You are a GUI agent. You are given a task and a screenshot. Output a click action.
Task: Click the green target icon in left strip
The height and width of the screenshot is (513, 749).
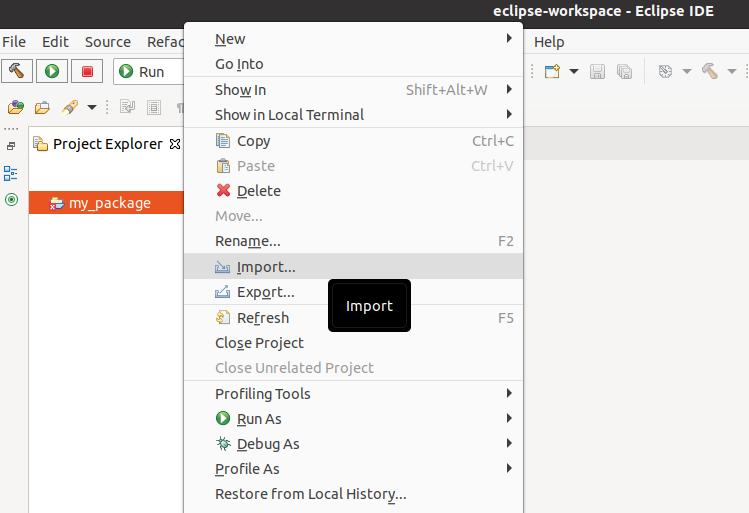[11, 200]
